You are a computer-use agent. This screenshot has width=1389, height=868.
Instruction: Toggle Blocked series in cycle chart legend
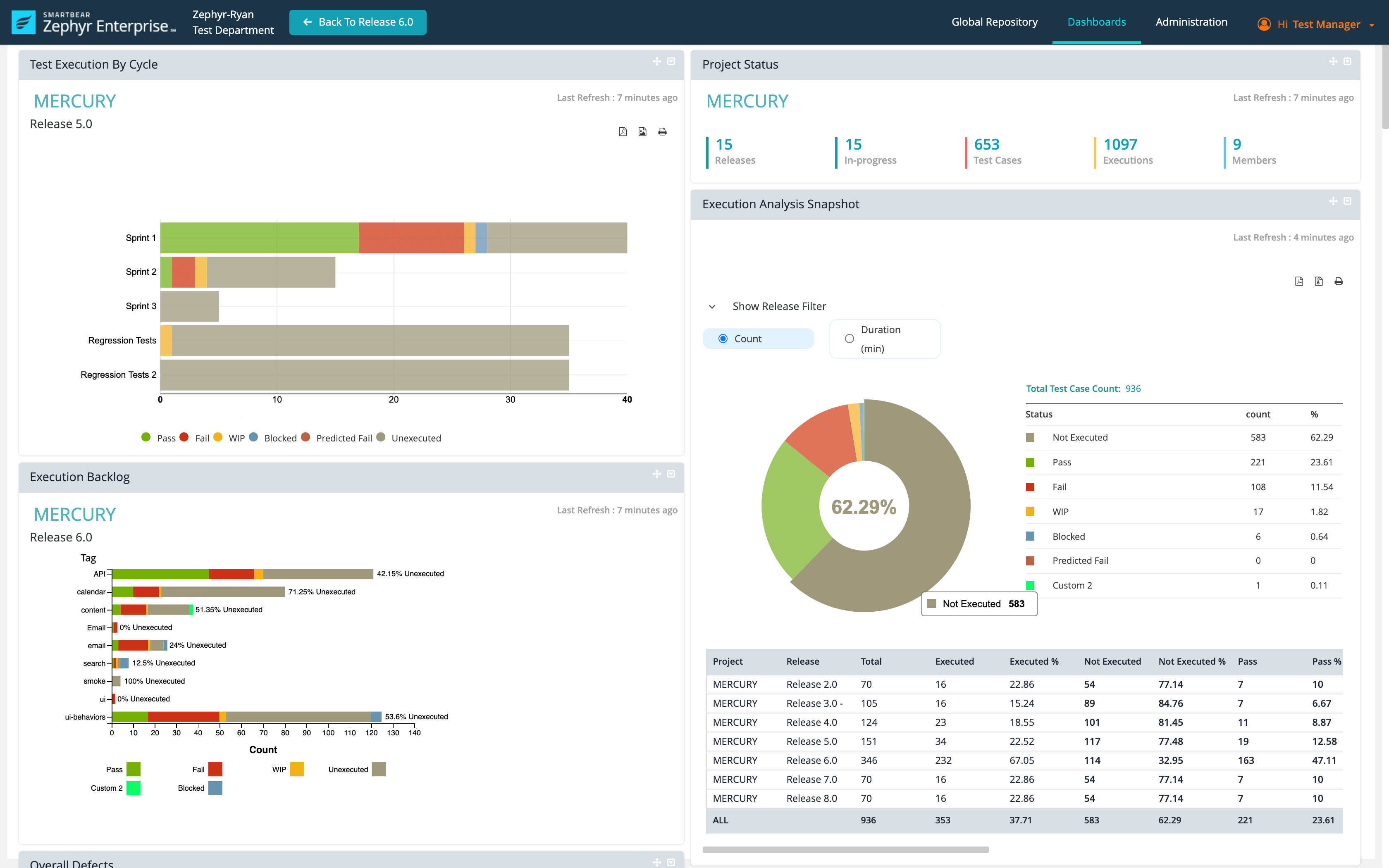click(273, 438)
